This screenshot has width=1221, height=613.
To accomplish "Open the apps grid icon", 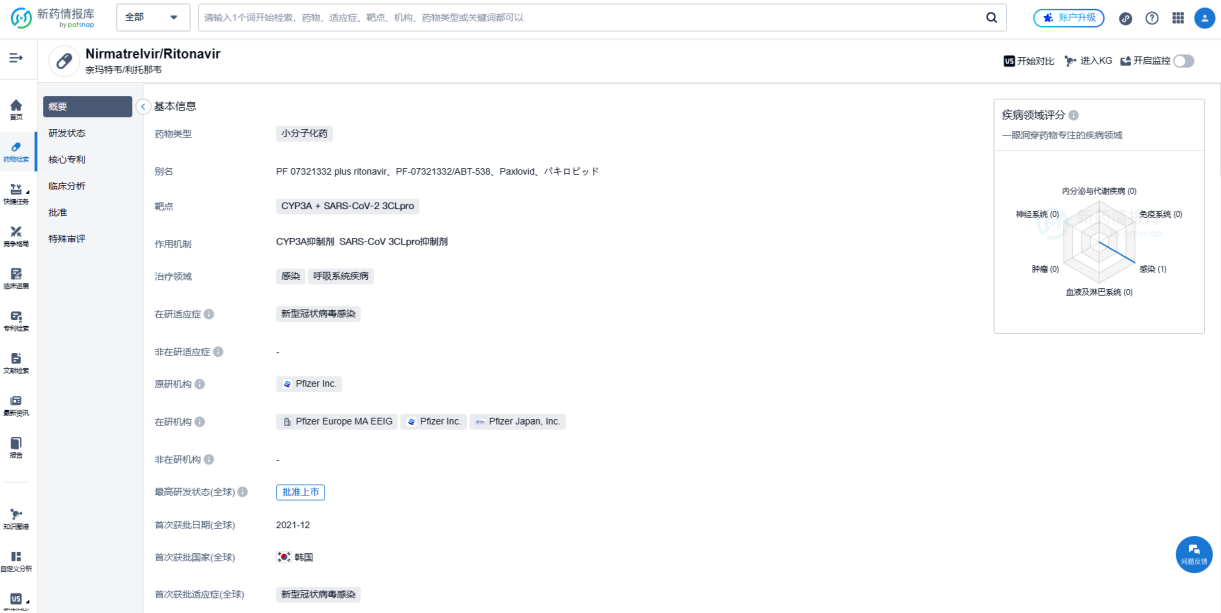I will pyautogui.click(x=1177, y=18).
